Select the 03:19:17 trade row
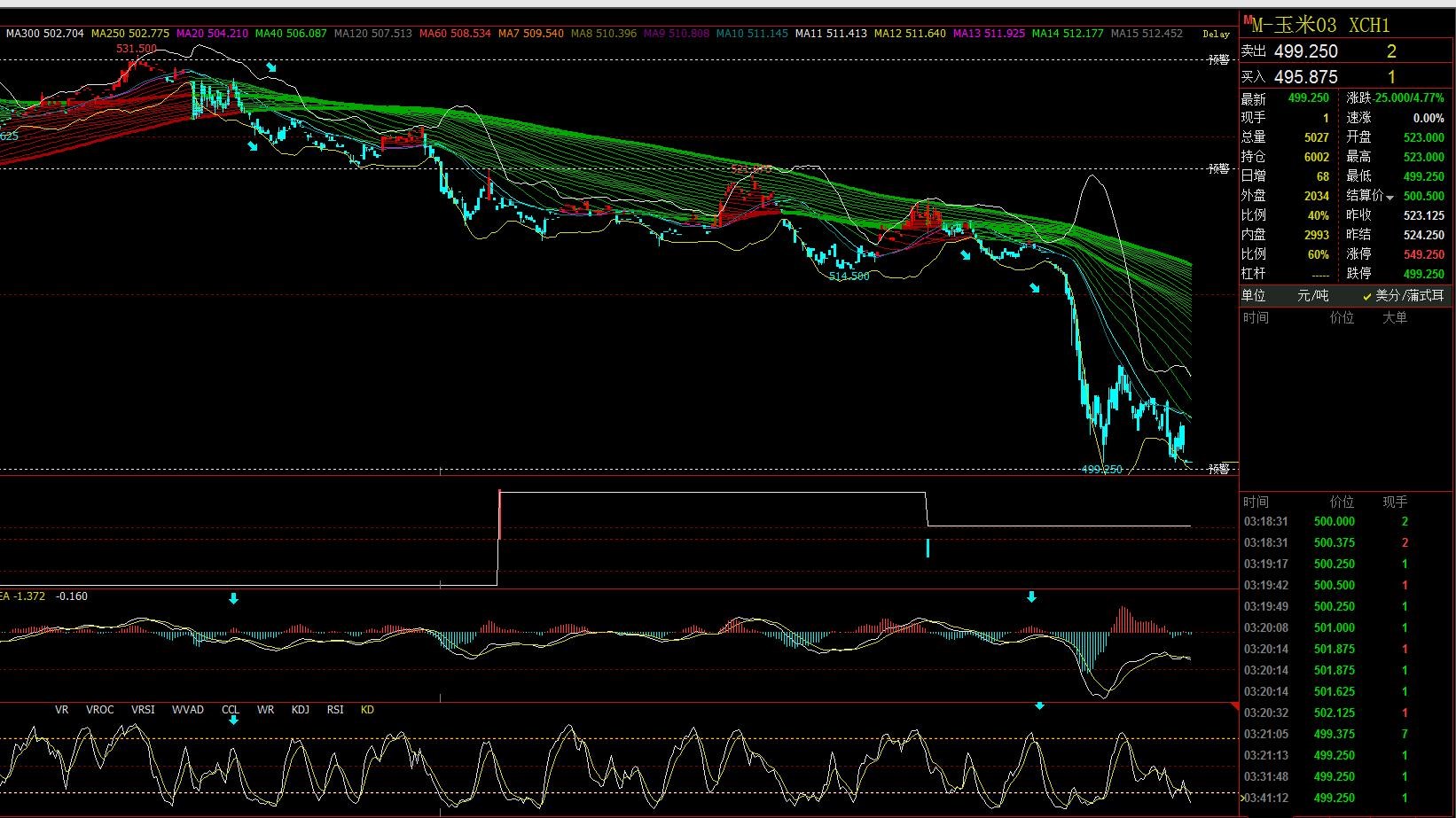This screenshot has width=1456, height=818. point(1346,564)
